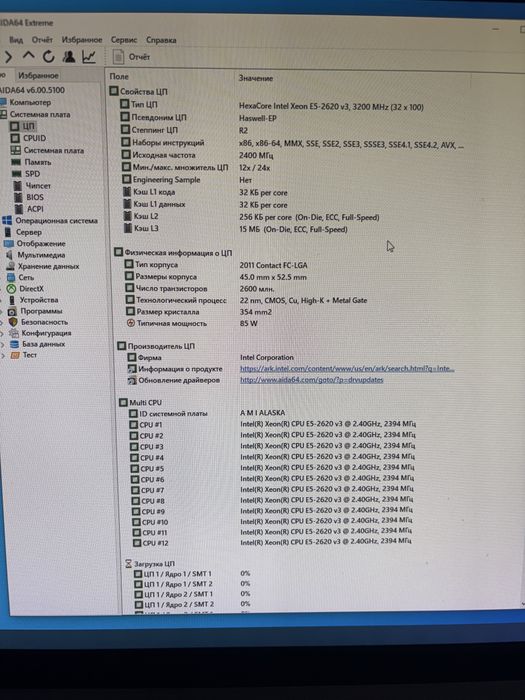
Task: Select the Кэш L3 row
Action: pyautogui.click(x=235, y=229)
